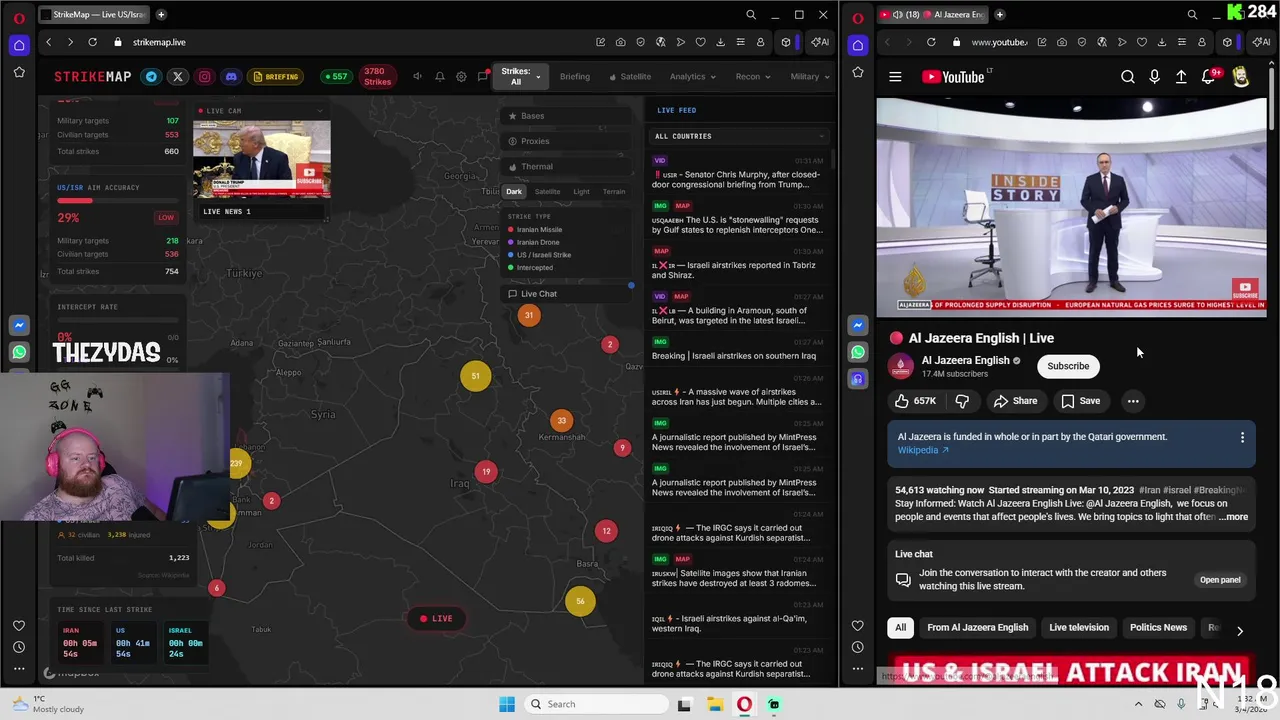Reload the YouTube browser page

931,42
